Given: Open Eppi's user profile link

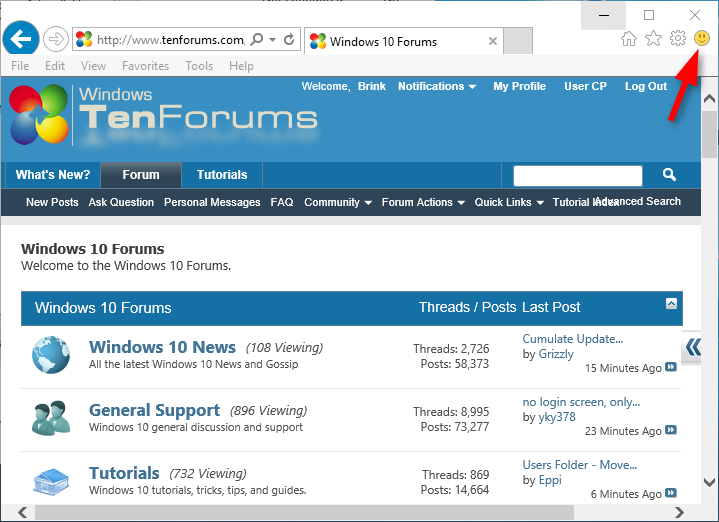Looking at the screenshot, I should pos(550,480).
